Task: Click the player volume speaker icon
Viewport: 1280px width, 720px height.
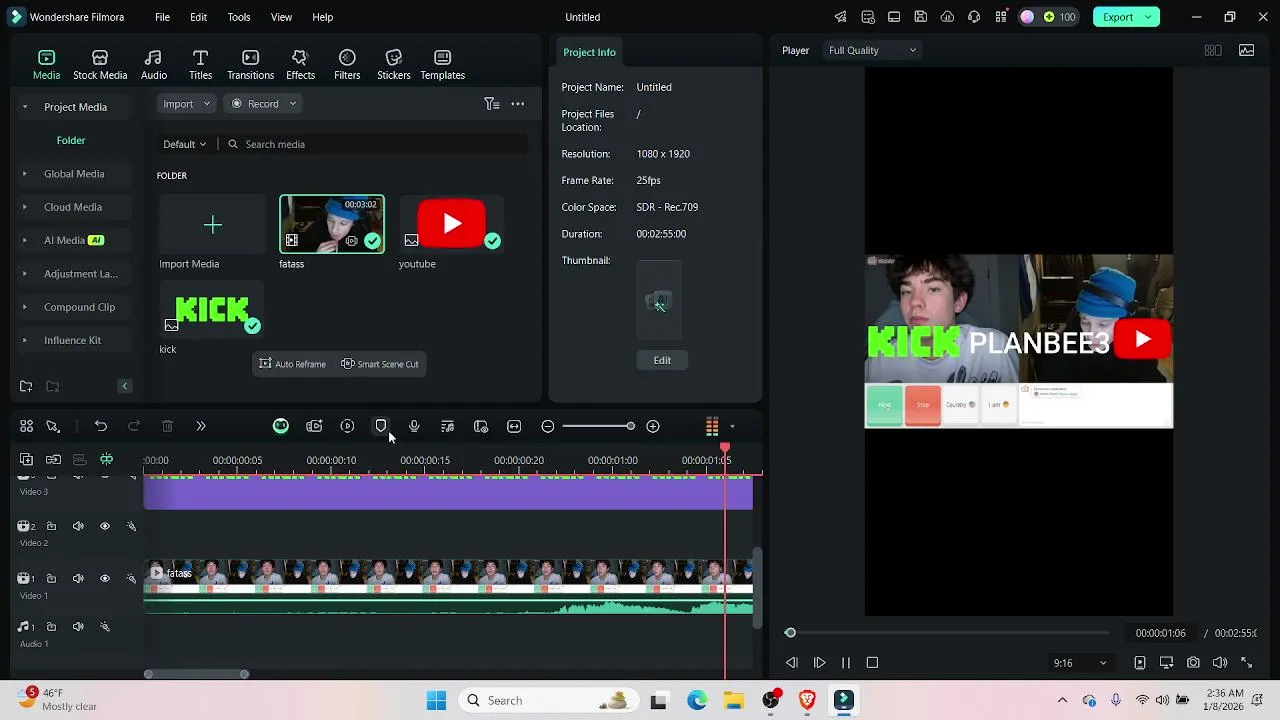Action: 1220,662
